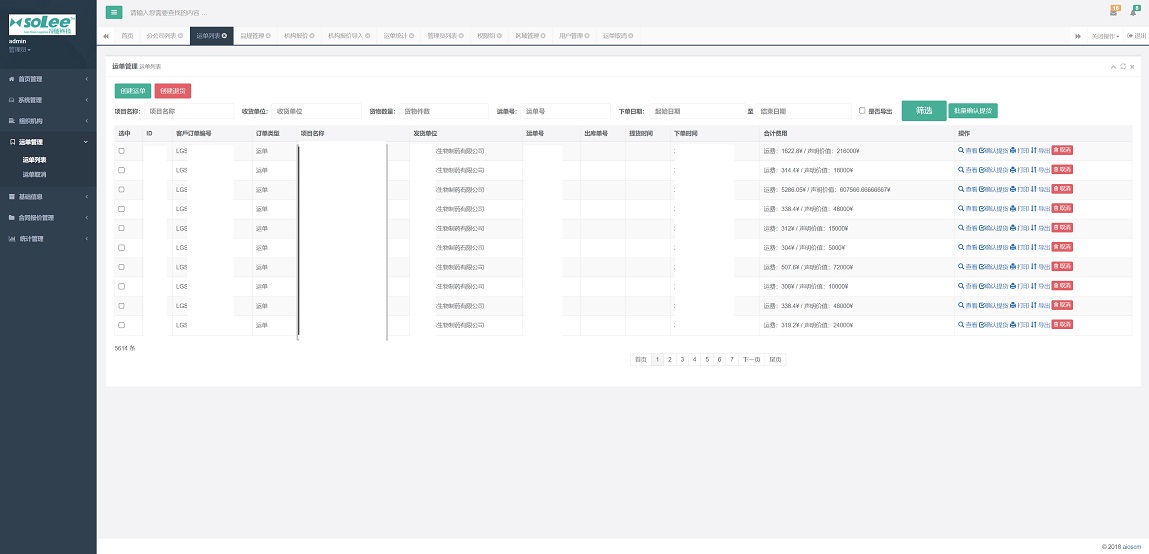
Task: Switch to the 用户管理 tab
Action: 574,36
